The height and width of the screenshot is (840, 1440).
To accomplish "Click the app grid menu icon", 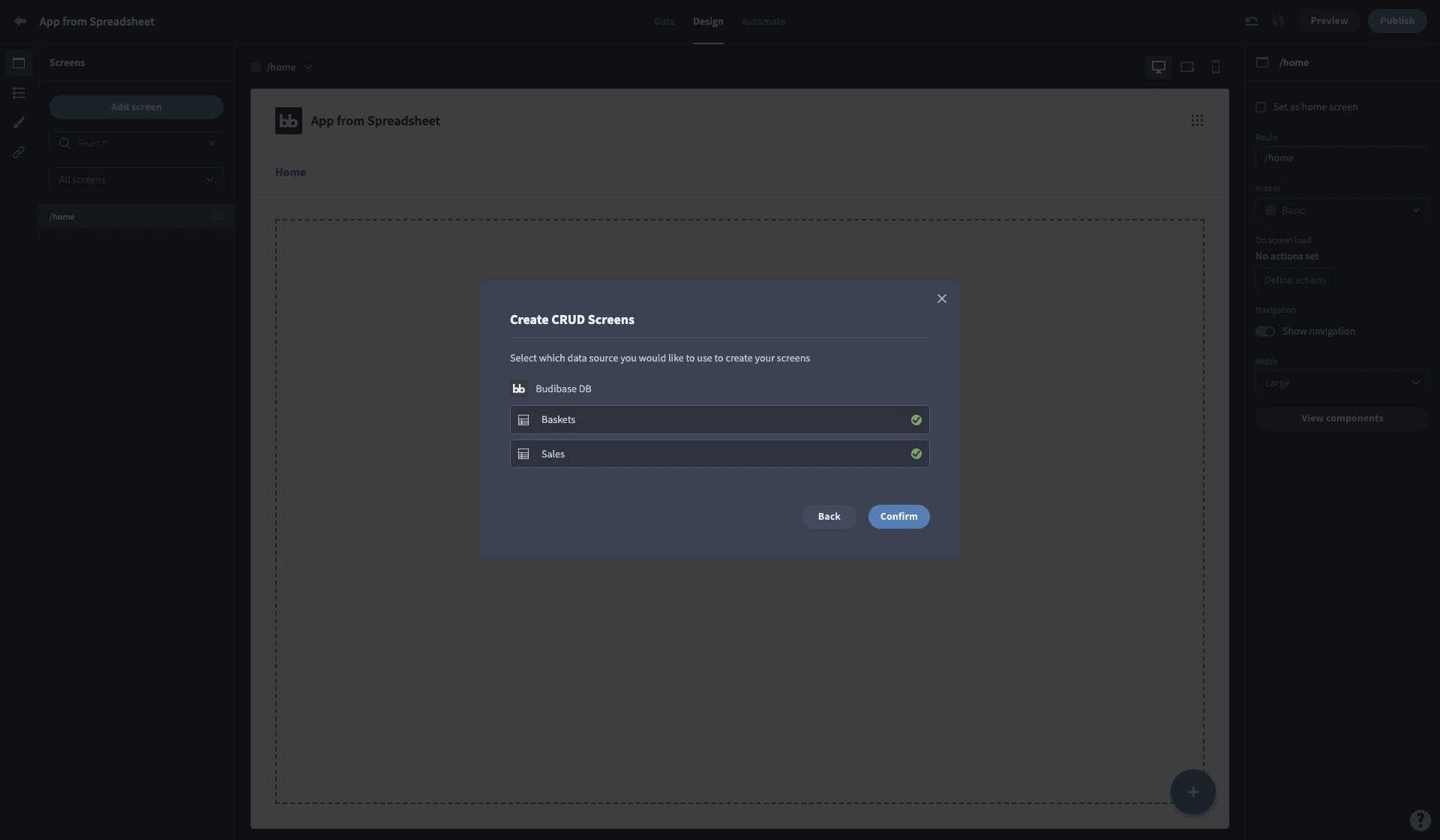I will [x=1197, y=121].
